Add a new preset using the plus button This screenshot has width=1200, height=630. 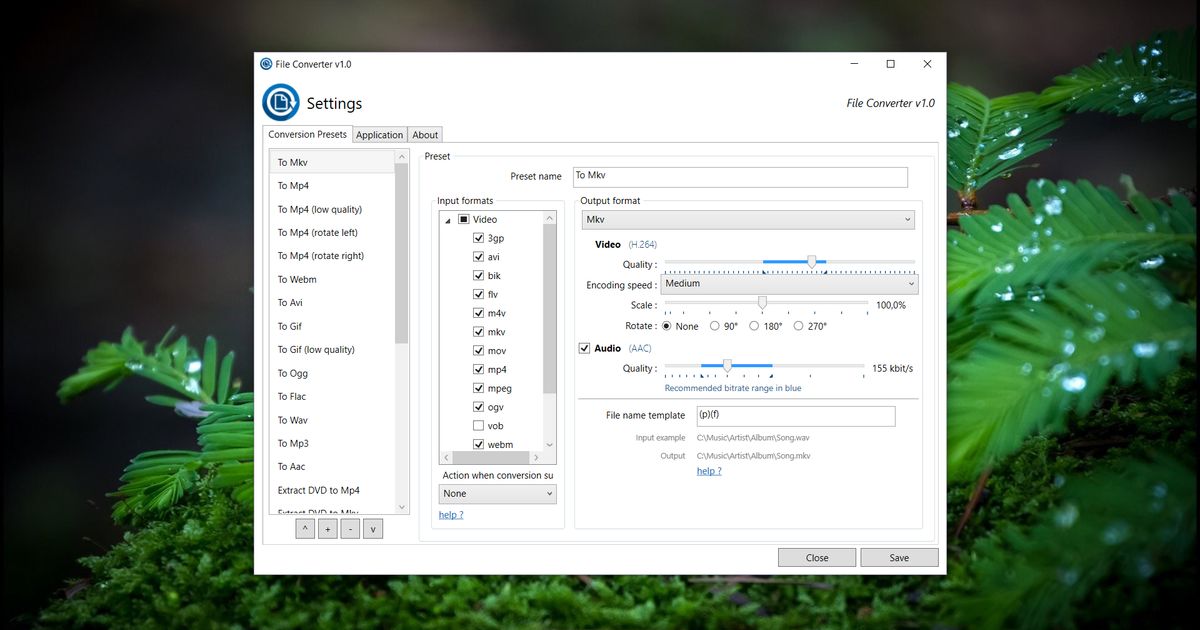tap(327, 528)
